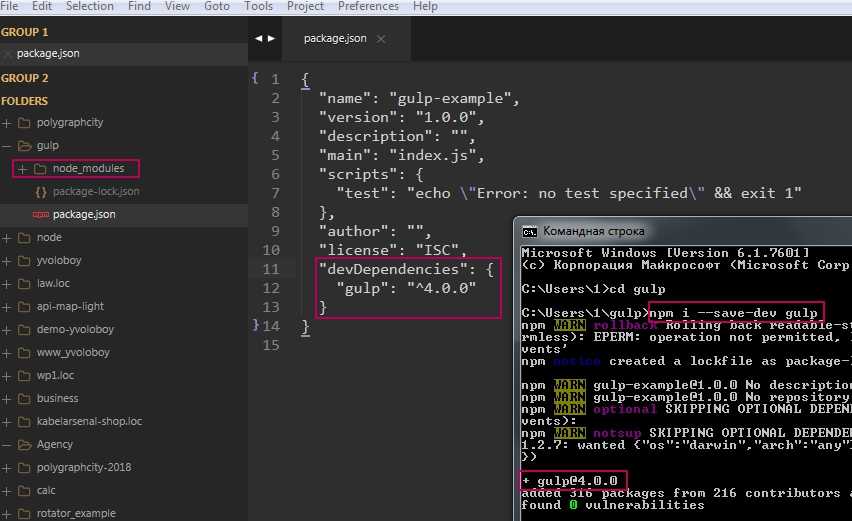Viewport: 852px width, 521px height.
Task: Click the npm icon beside package.json in gulp folder
Action: 40,214
